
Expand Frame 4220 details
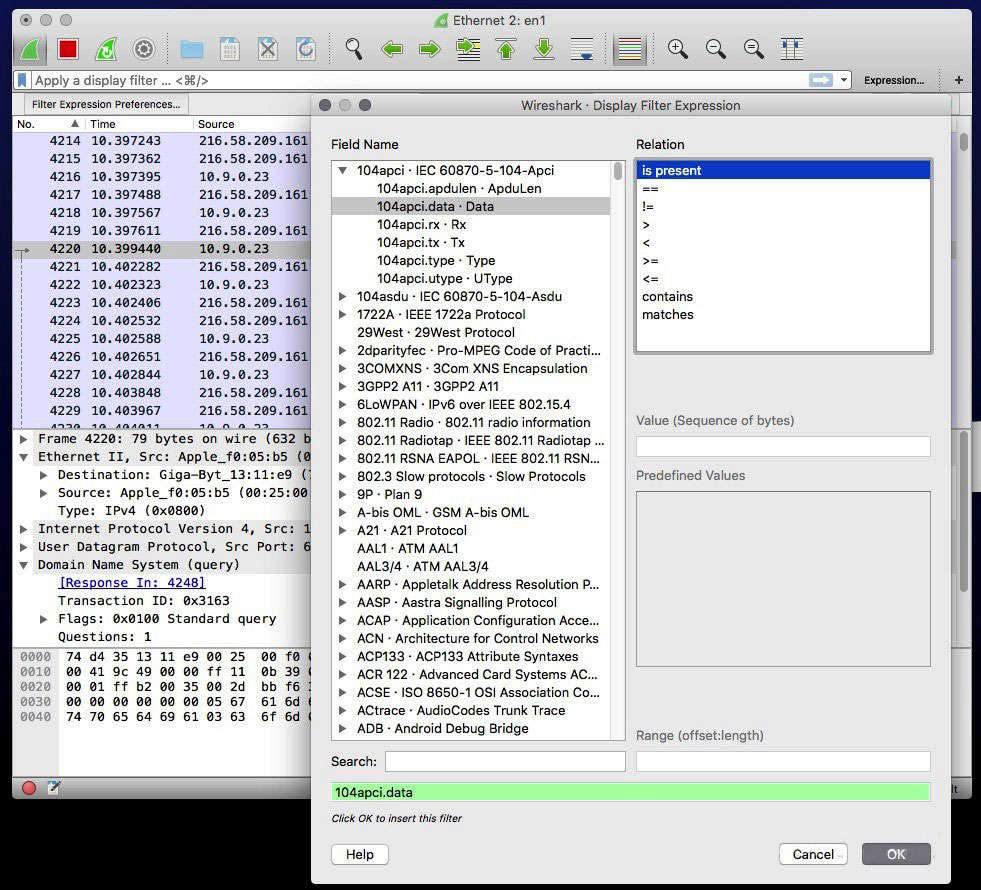(x=23, y=439)
